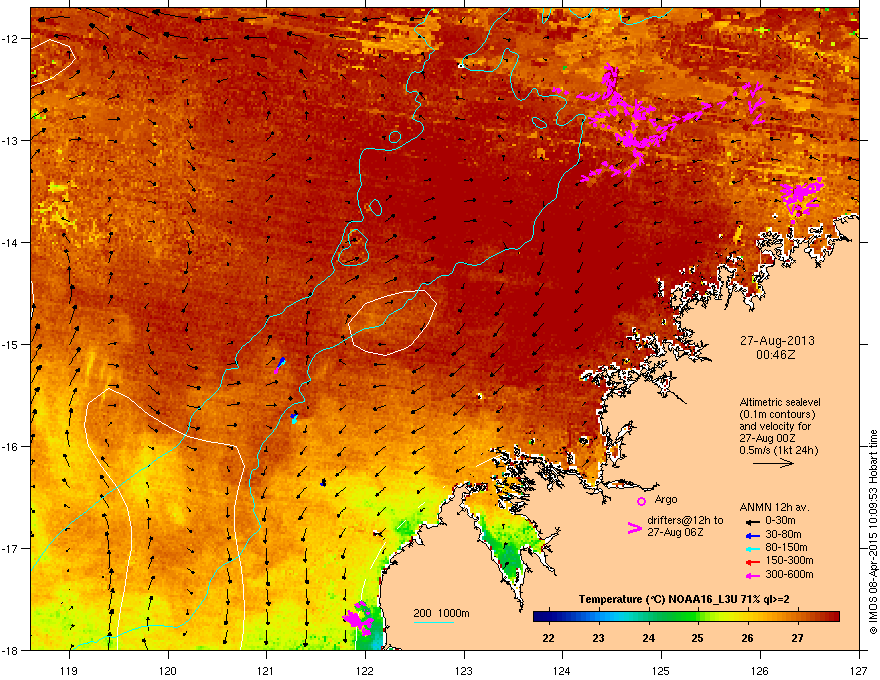Select the blue 30-80m legend arrow
Viewport: 880px width, 680px height.
pyautogui.click(x=752, y=535)
